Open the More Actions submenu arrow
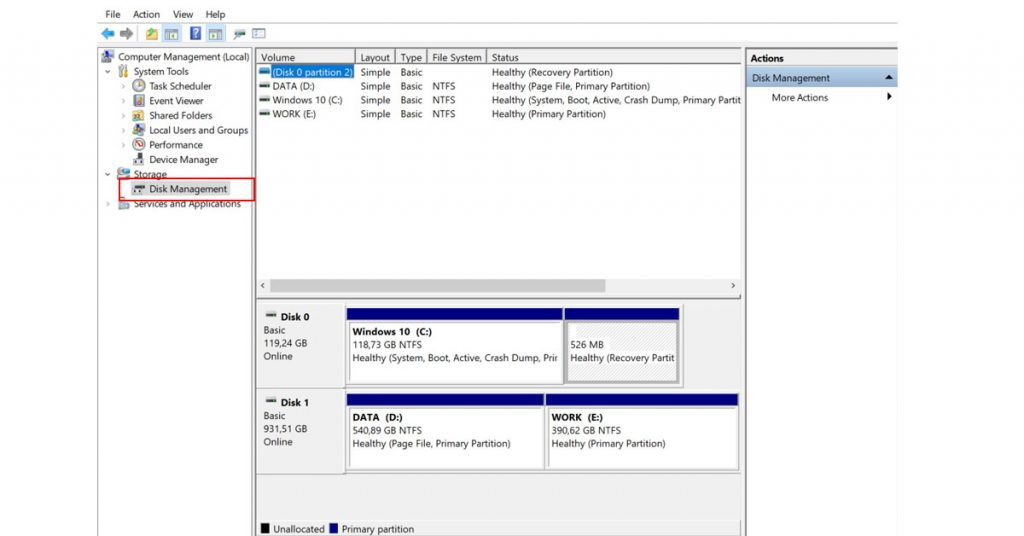 pos(889,97)
